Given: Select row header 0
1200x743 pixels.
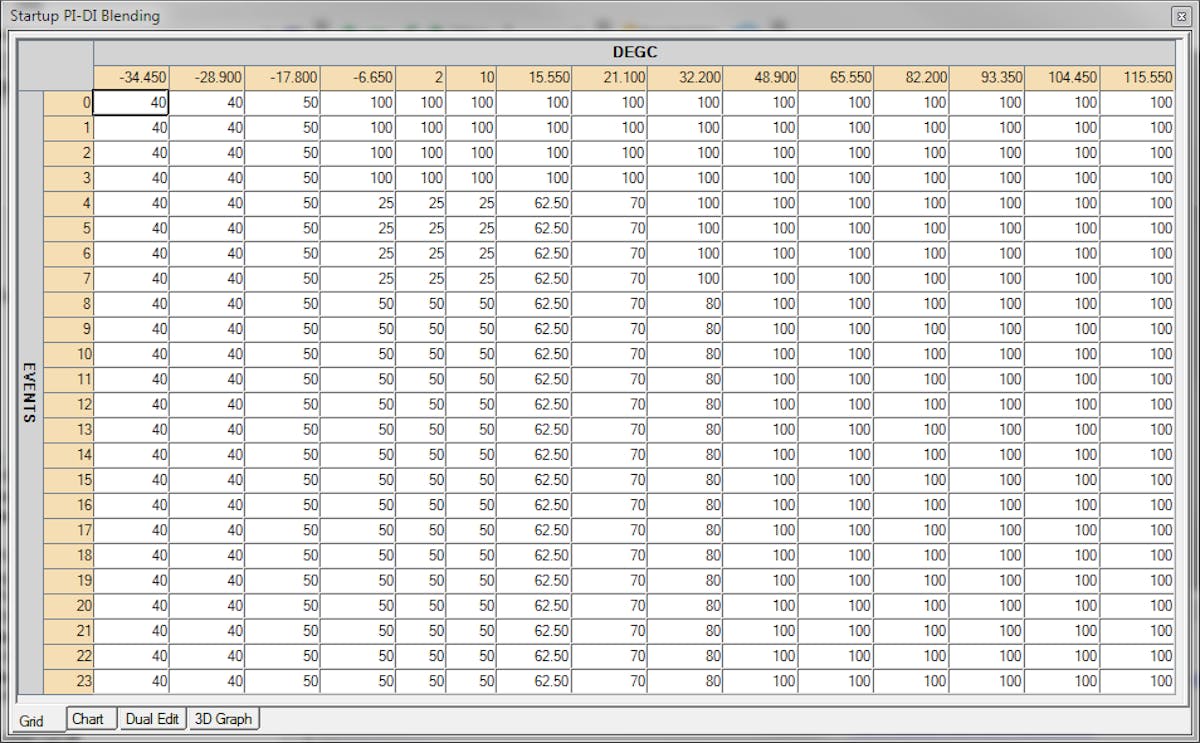Looking at the screenshot, I should point(68,102).
